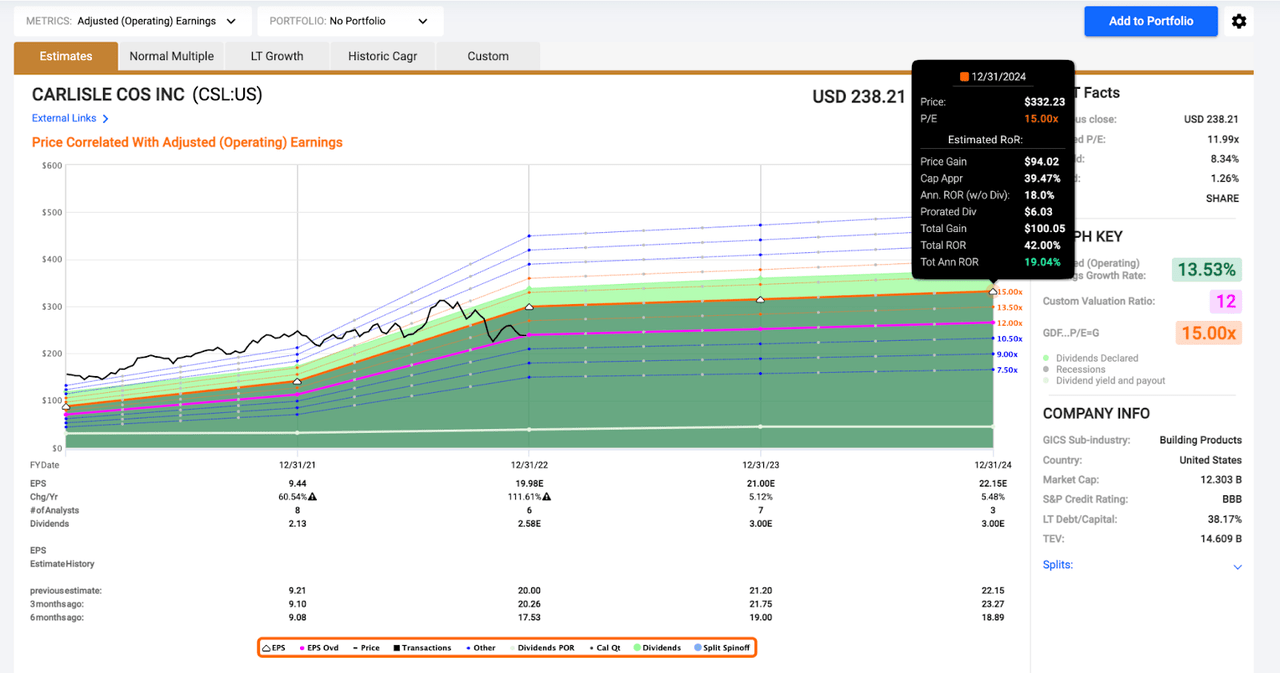Viewport: 1280px width, 673px height.
Task: Click warning triangle beside 111.61% Chg/Yr
Action: pos(546,496)
